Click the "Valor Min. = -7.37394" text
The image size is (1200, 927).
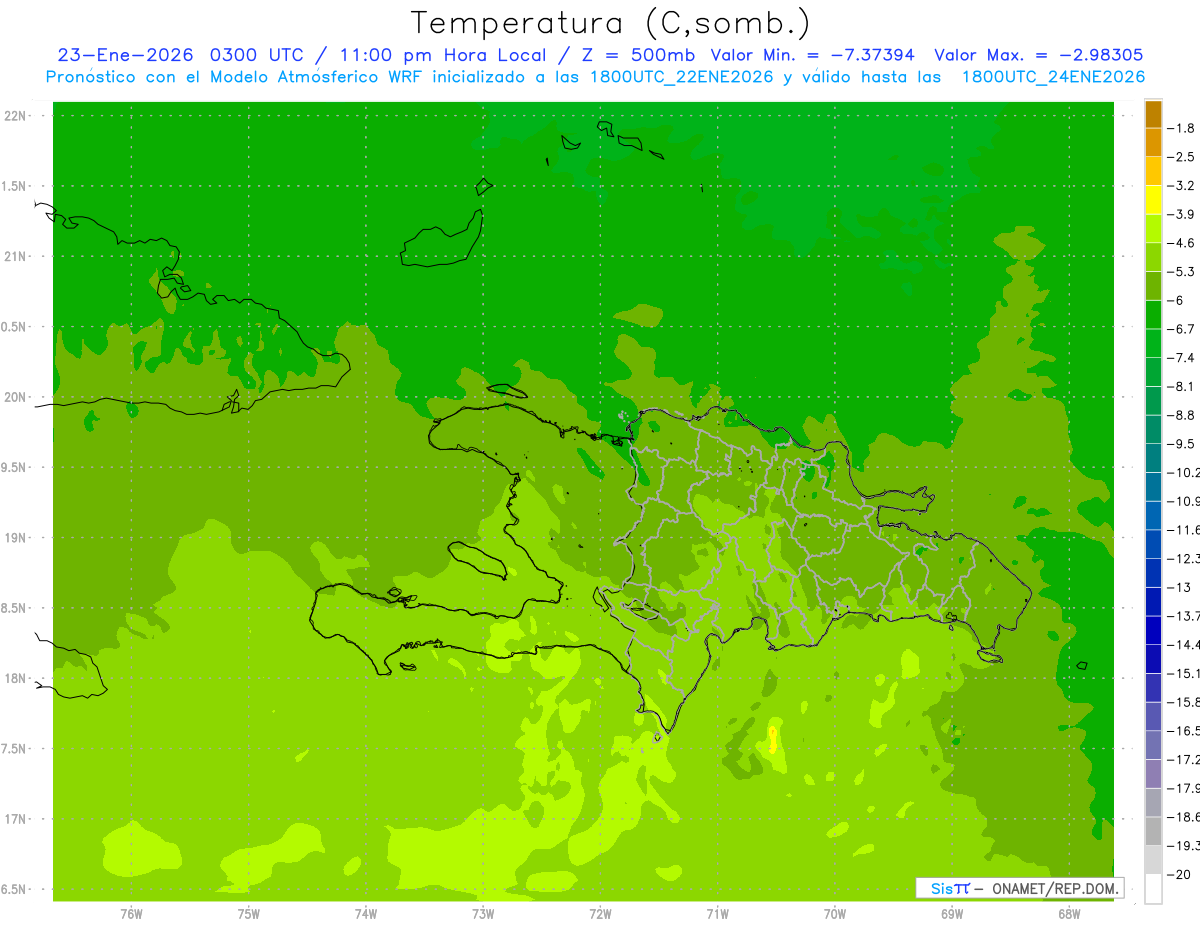coord(812,55)
